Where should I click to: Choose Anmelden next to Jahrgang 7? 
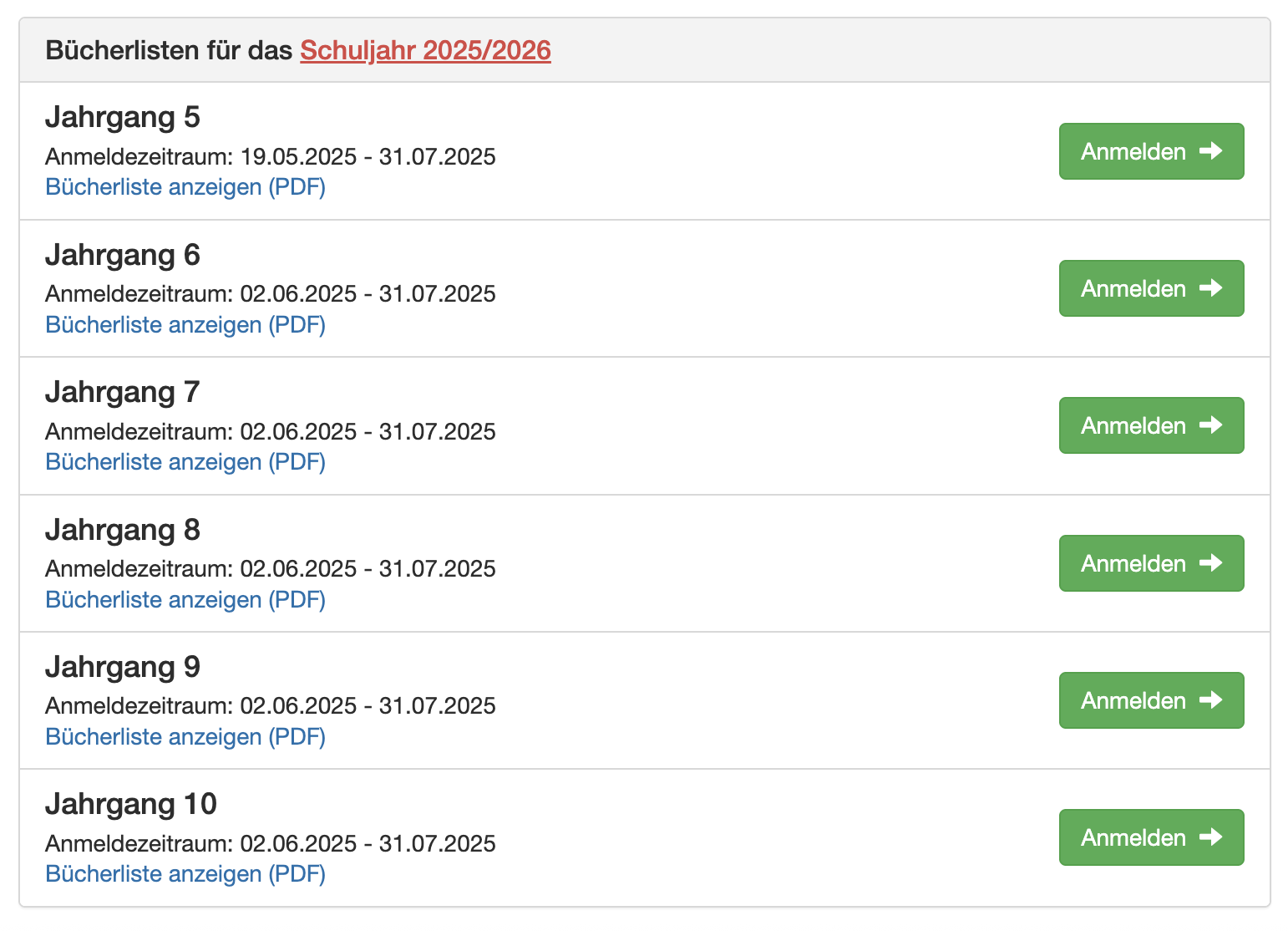(1151, 425)
